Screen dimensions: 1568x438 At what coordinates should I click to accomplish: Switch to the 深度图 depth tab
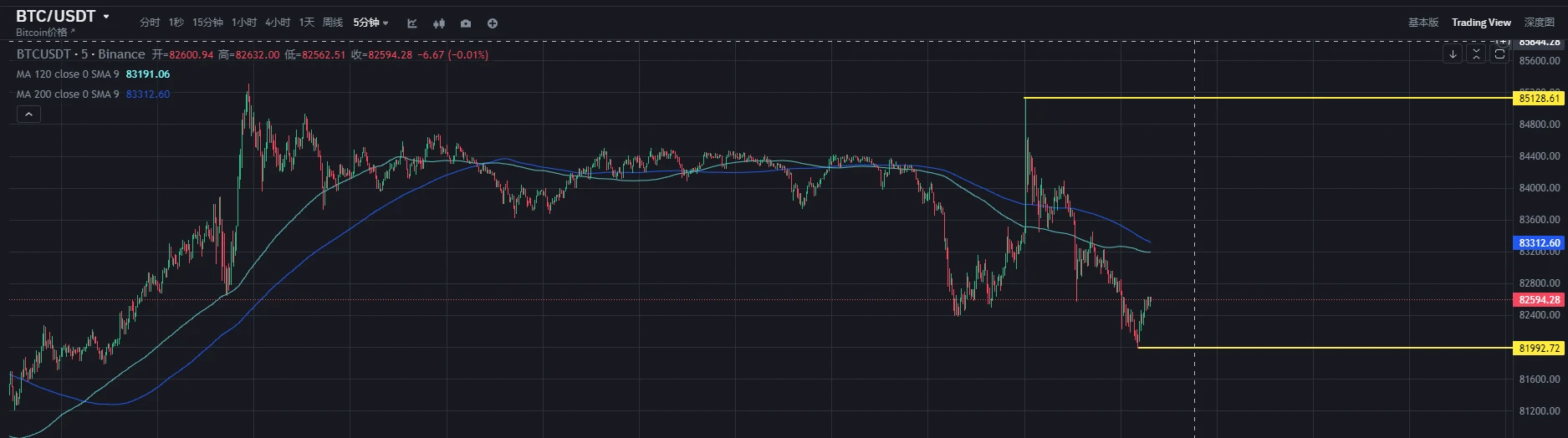[1539, 23]
